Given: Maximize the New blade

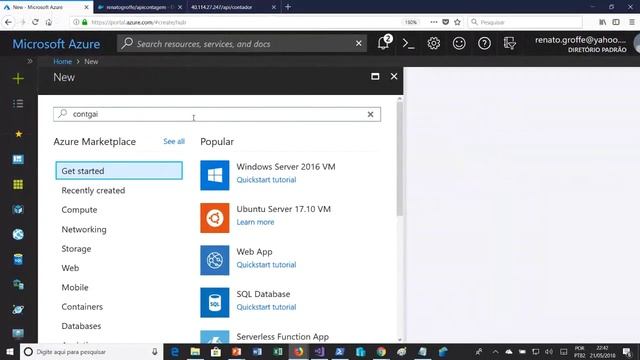Looking at the screenshot, I should pos(375,76).
